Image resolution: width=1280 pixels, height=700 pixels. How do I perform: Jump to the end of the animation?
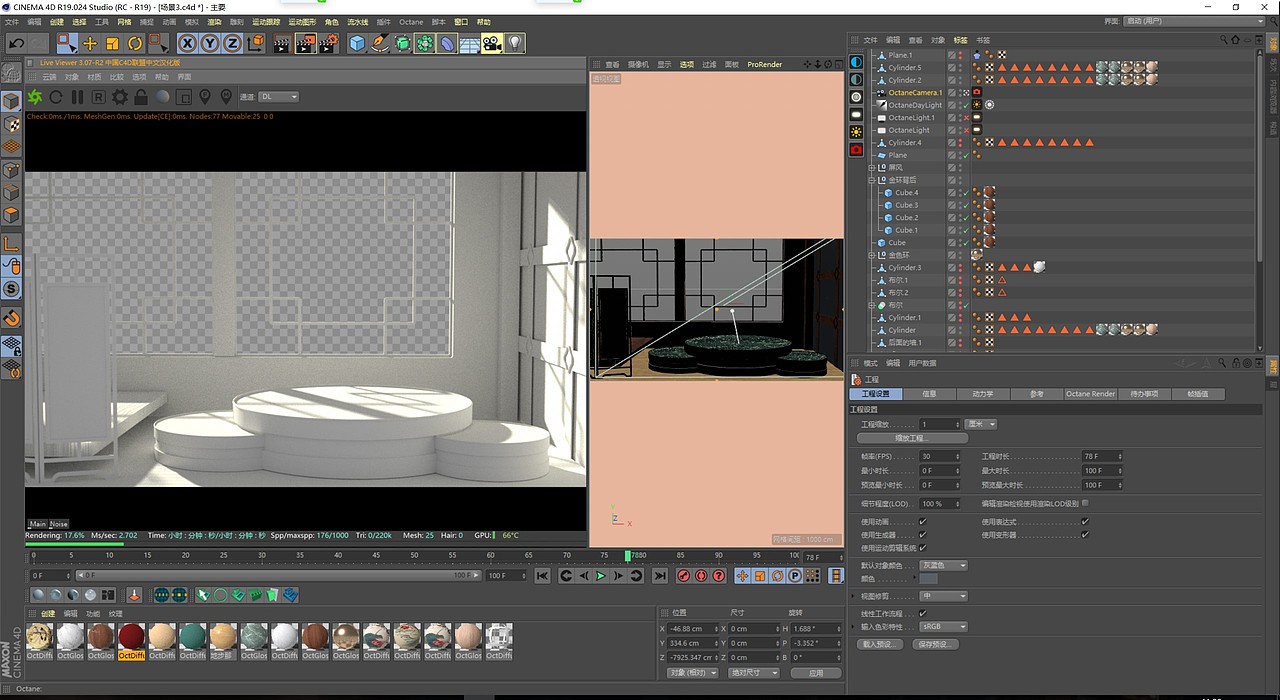click(x=660, y=576)
